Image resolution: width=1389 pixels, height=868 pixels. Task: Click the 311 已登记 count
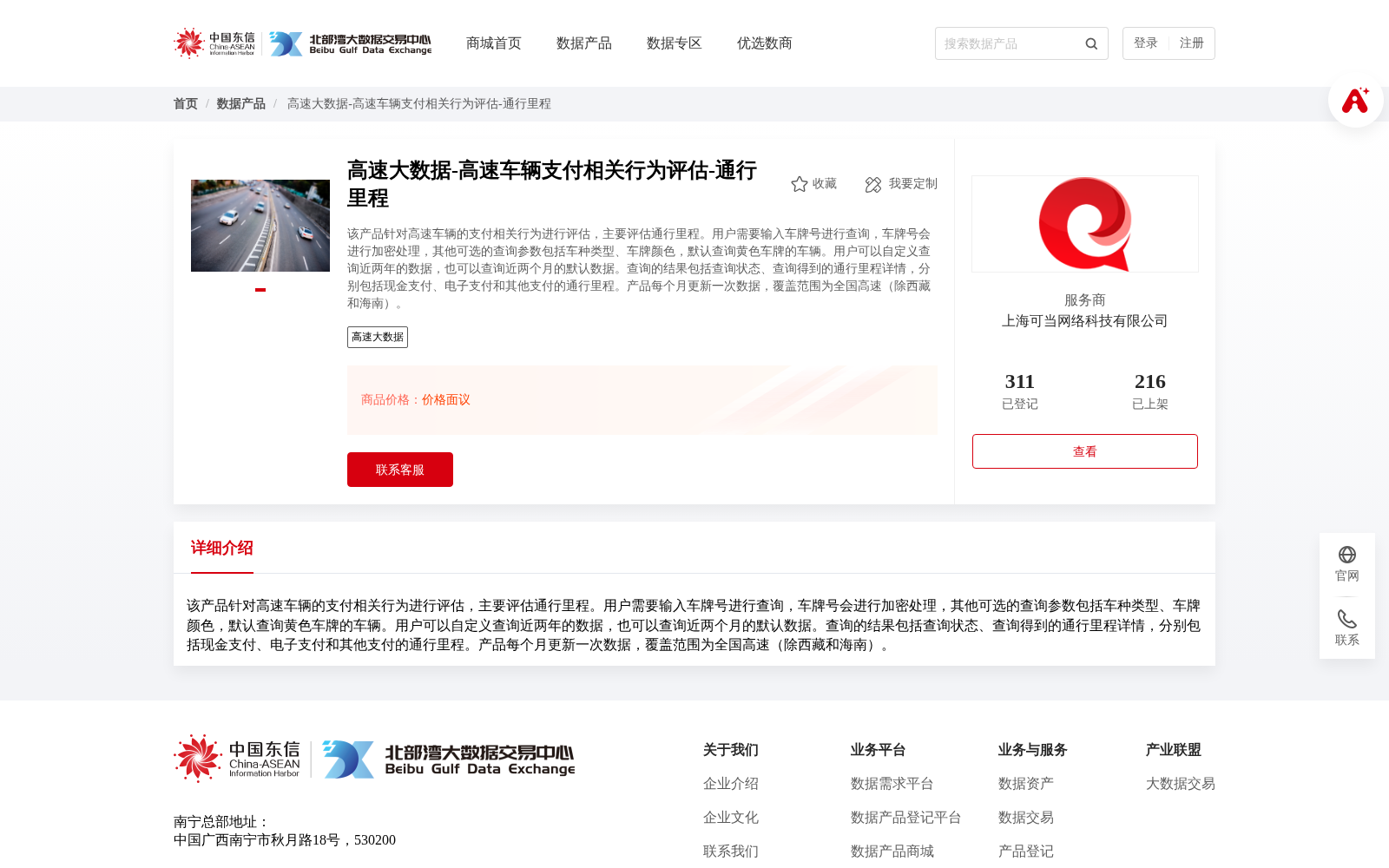point(1020,391)
